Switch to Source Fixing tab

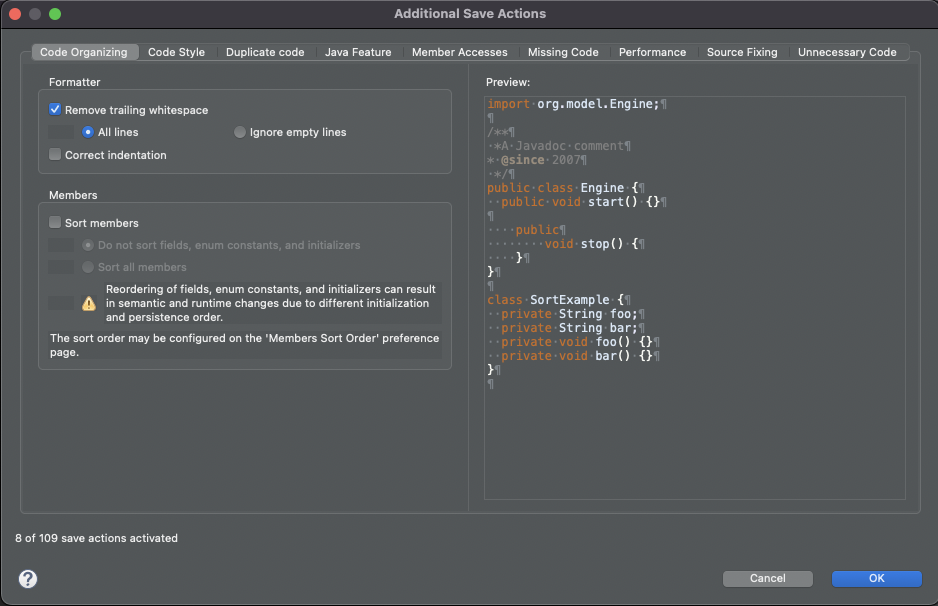click(742, 52)
